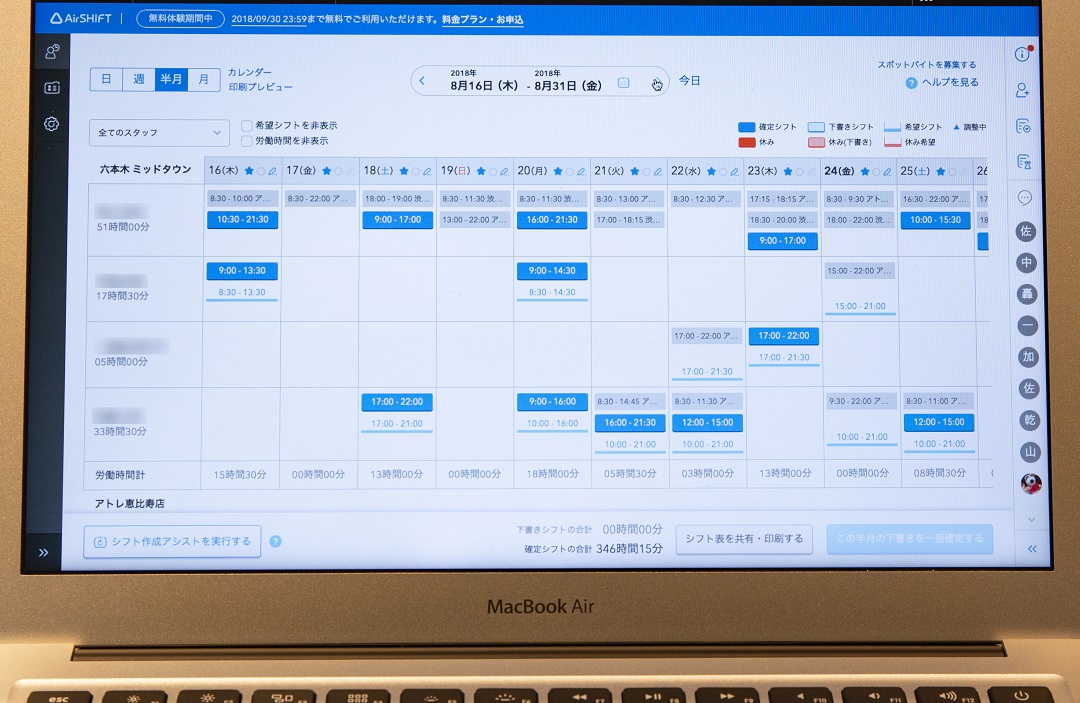Open the 10:00 - 15:30 shift on 25th
The image size is (1080, 703).
935,220
